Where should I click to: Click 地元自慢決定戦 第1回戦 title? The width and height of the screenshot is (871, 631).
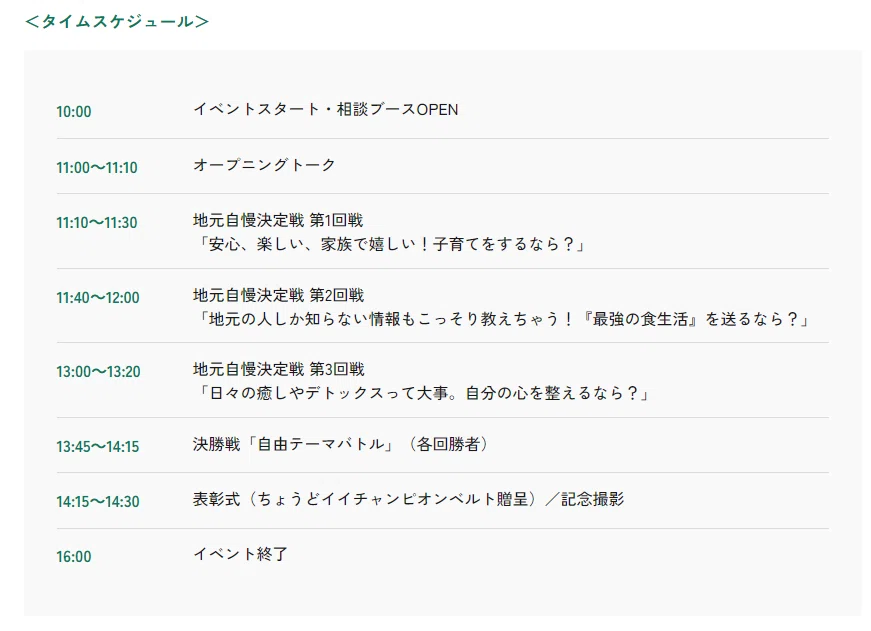(278, 221)
